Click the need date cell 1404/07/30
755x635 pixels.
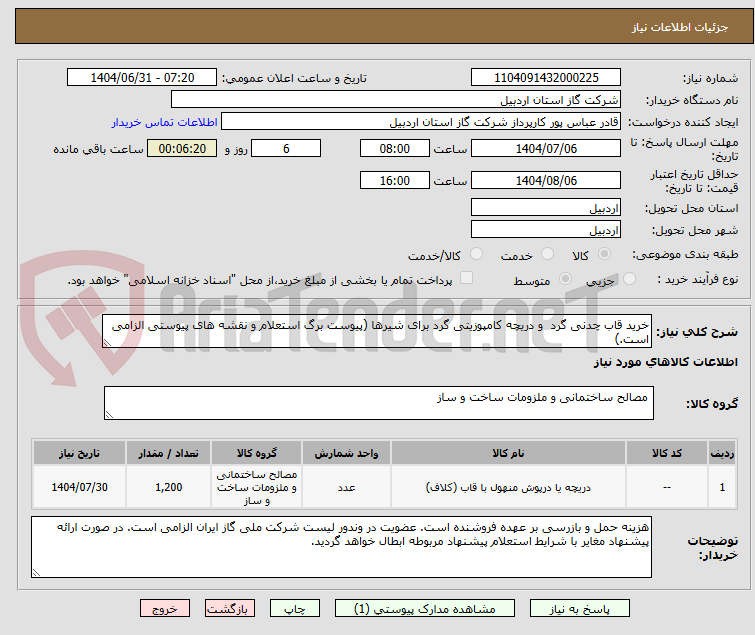79,487
